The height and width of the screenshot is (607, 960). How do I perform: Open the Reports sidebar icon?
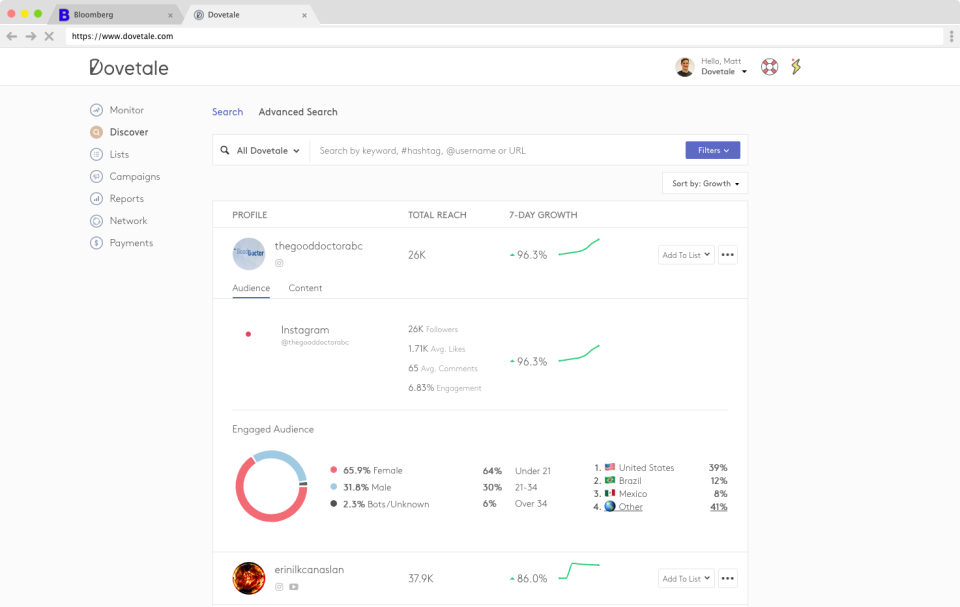pos(96,199)
